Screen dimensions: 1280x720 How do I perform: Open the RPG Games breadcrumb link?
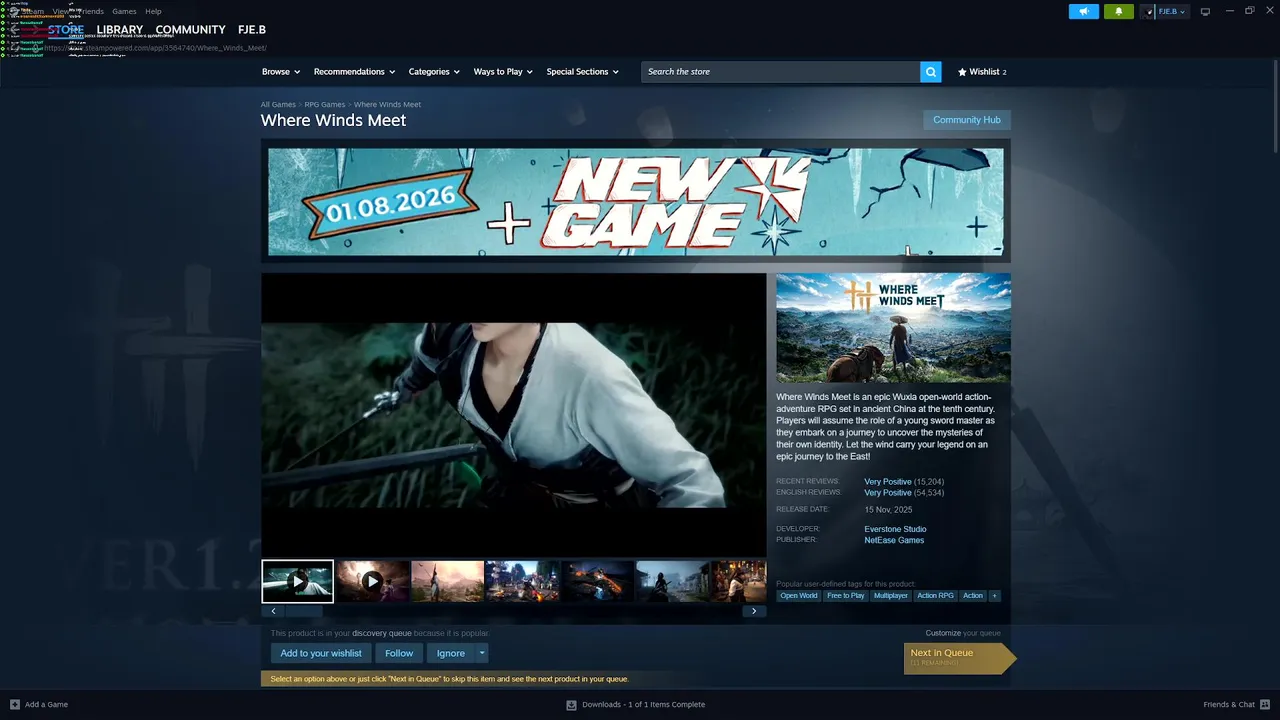tap(325, 104)
